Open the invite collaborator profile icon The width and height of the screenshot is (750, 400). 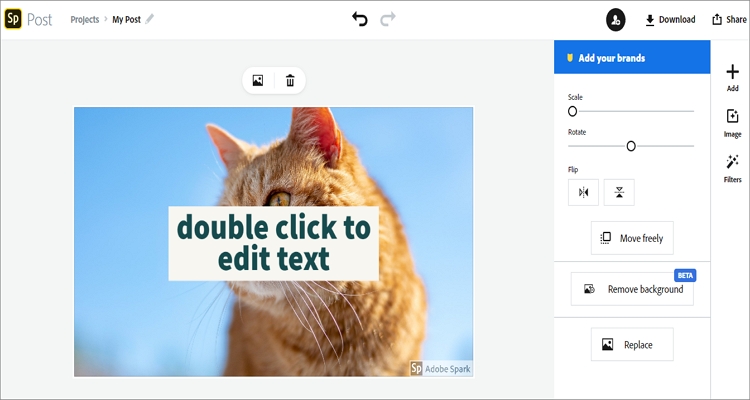coord(616,20)
